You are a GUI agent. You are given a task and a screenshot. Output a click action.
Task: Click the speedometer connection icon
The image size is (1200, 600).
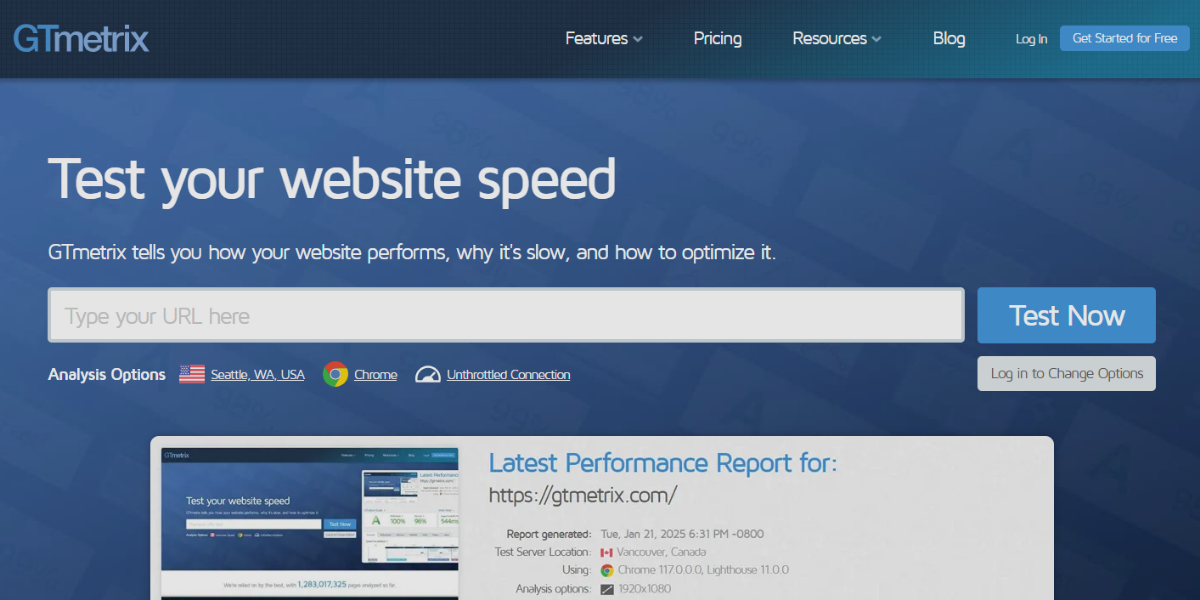coord(428,374)
